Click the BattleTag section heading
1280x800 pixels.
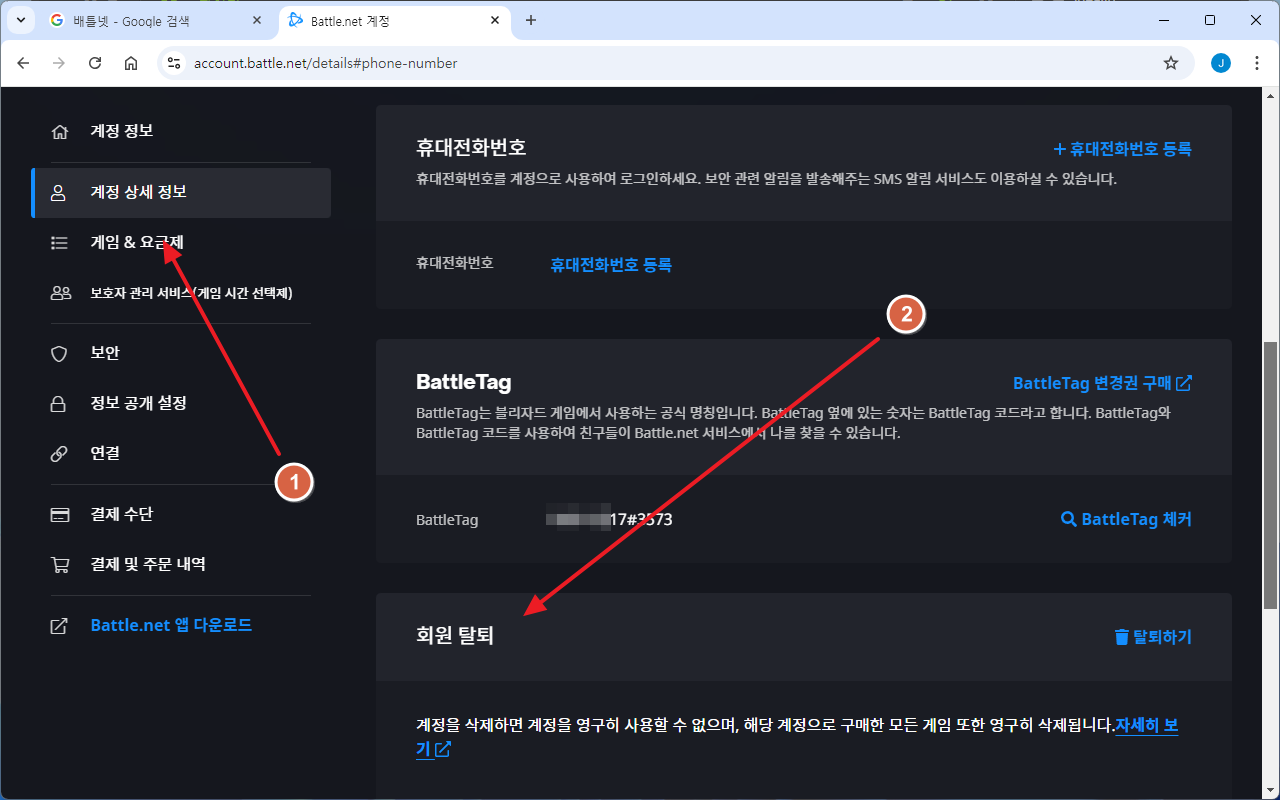pos(464,382)
